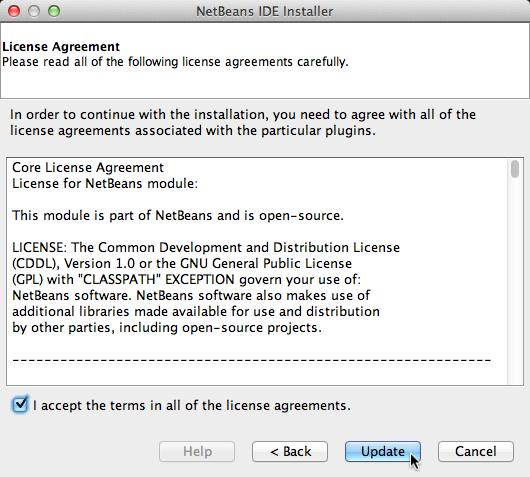The width and height of the screenshot is (530, 477).
Task: Click the bold 'License Agreement' heading
Action: [61, 47]
